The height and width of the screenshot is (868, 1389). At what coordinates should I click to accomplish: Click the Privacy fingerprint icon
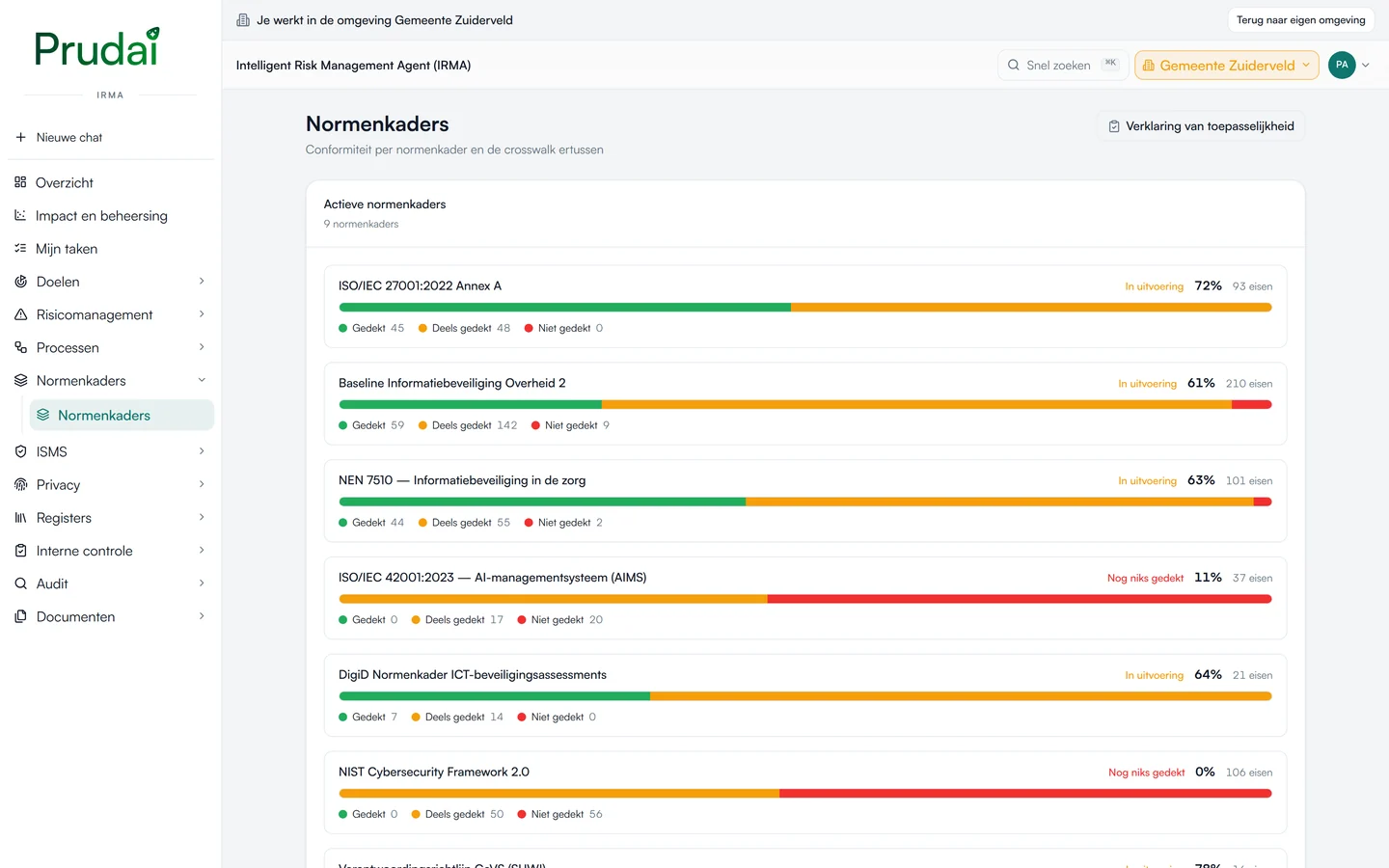pos(20,484)
